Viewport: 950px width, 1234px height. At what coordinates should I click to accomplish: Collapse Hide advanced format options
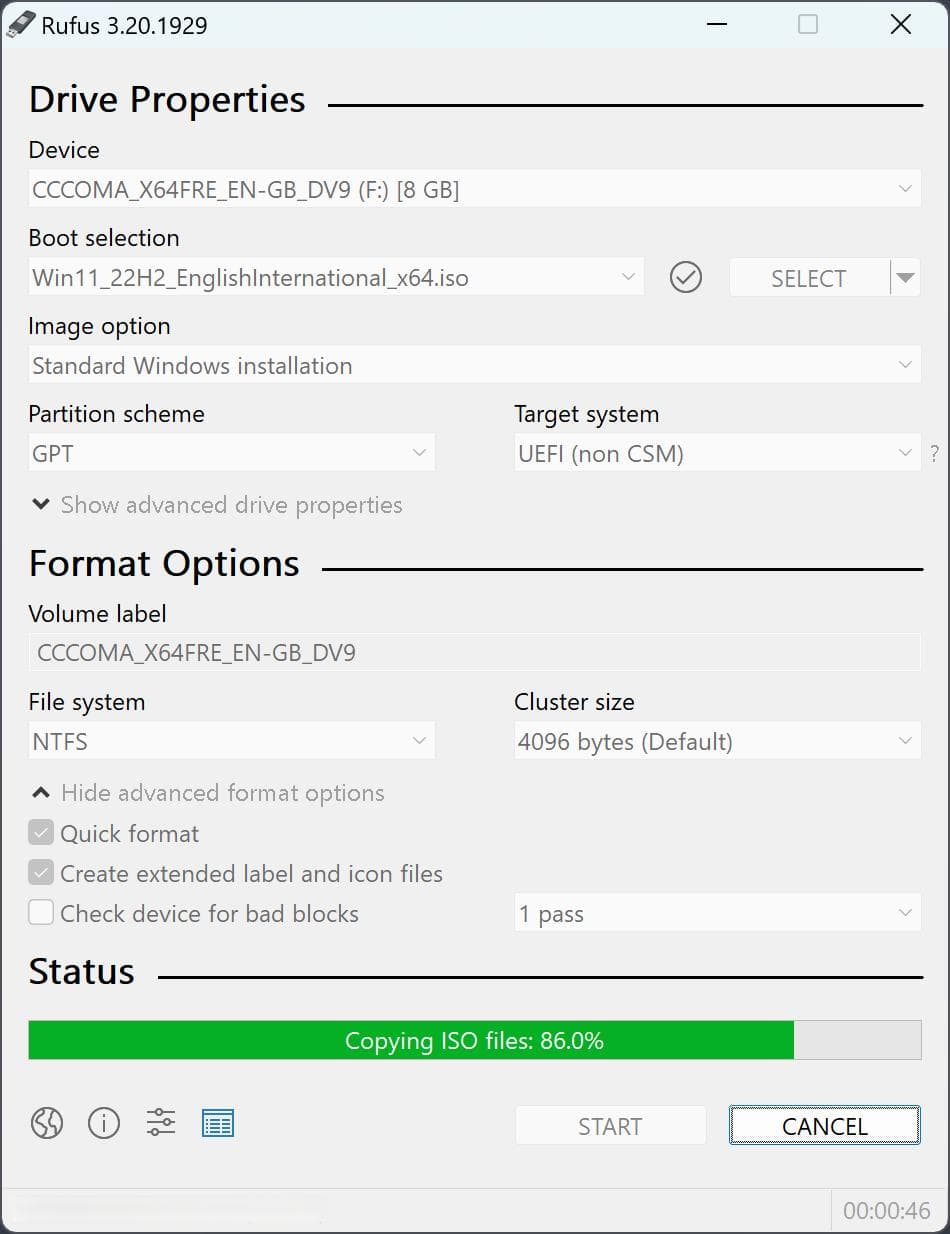click(208, 793)
